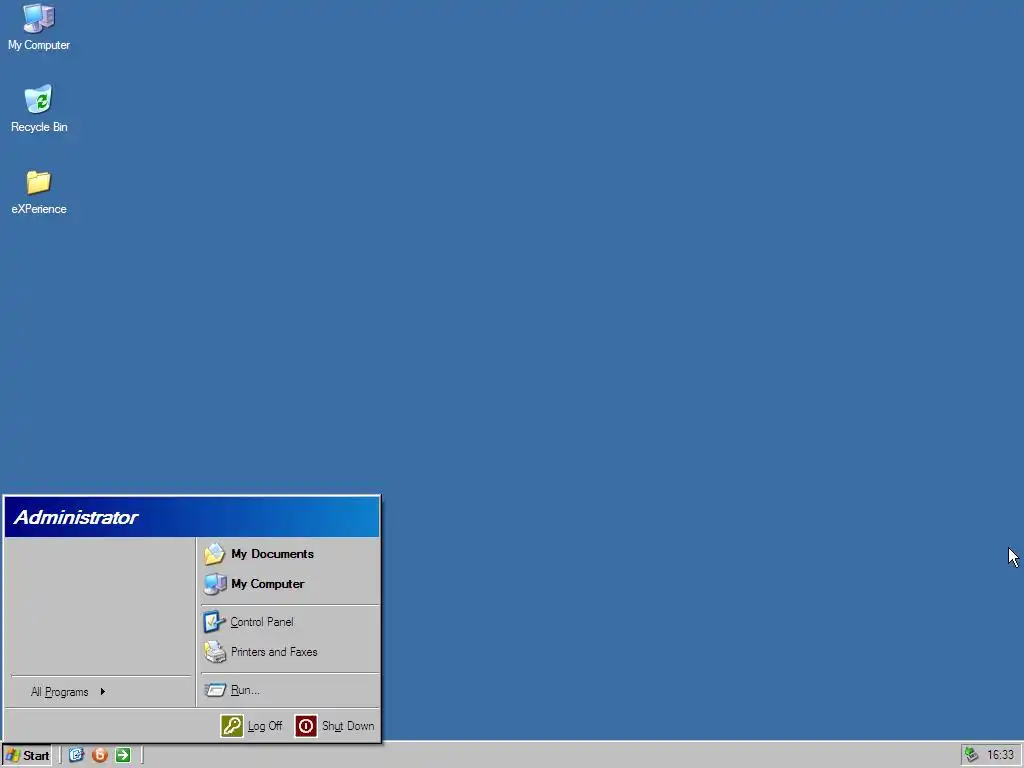The width and height of the screenshot is (1024, 768).
Task: Open My Documents from Start menu
Action: click(x=290, y=554)
